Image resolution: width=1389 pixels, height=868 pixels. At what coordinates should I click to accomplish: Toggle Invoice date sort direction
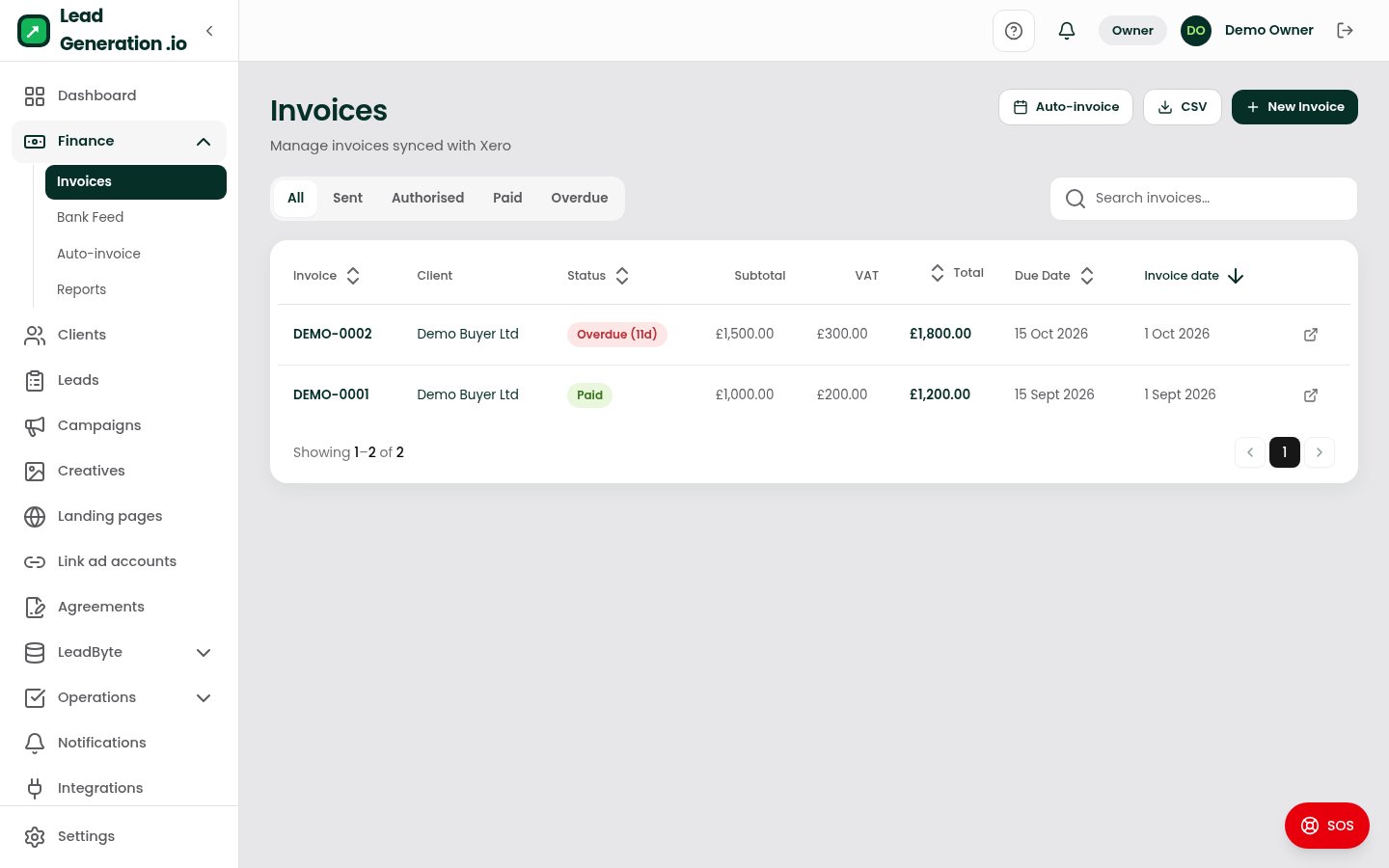pyautogui.click(x=1194, y=276)
